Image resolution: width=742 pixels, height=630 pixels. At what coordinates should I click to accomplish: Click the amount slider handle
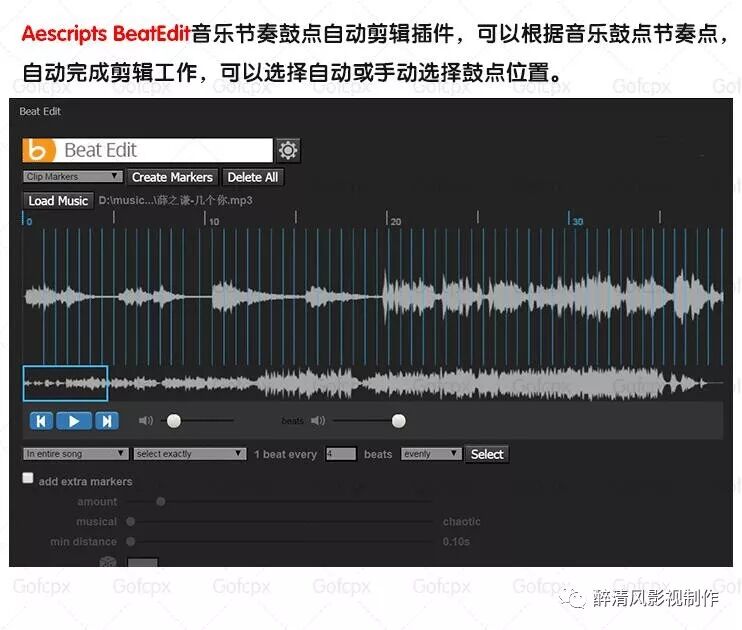(161, 501)
